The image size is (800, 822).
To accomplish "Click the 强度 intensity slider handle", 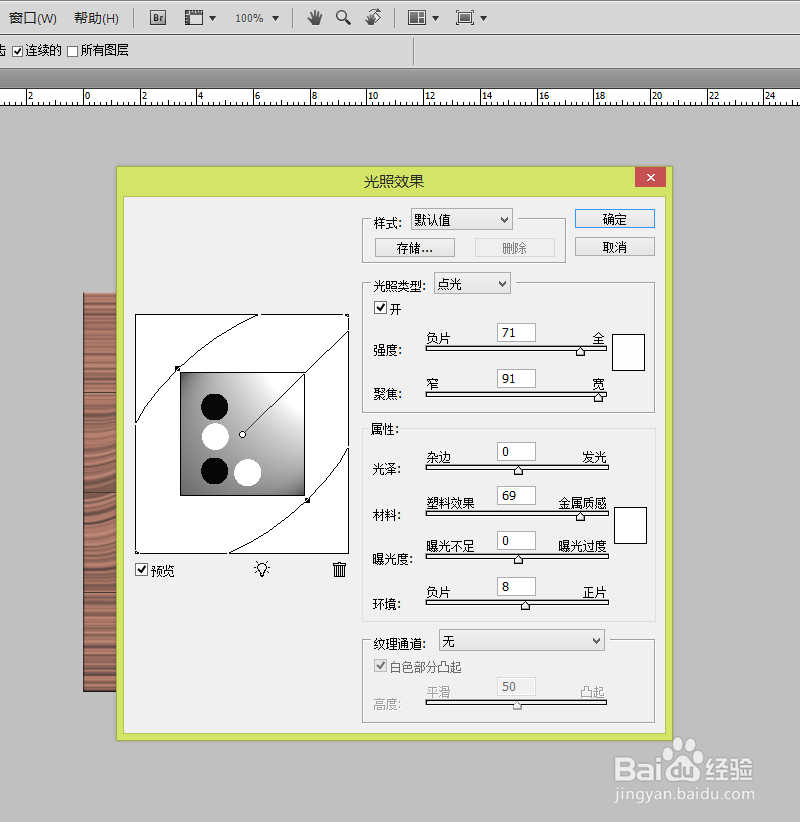I will click(580, 351).
